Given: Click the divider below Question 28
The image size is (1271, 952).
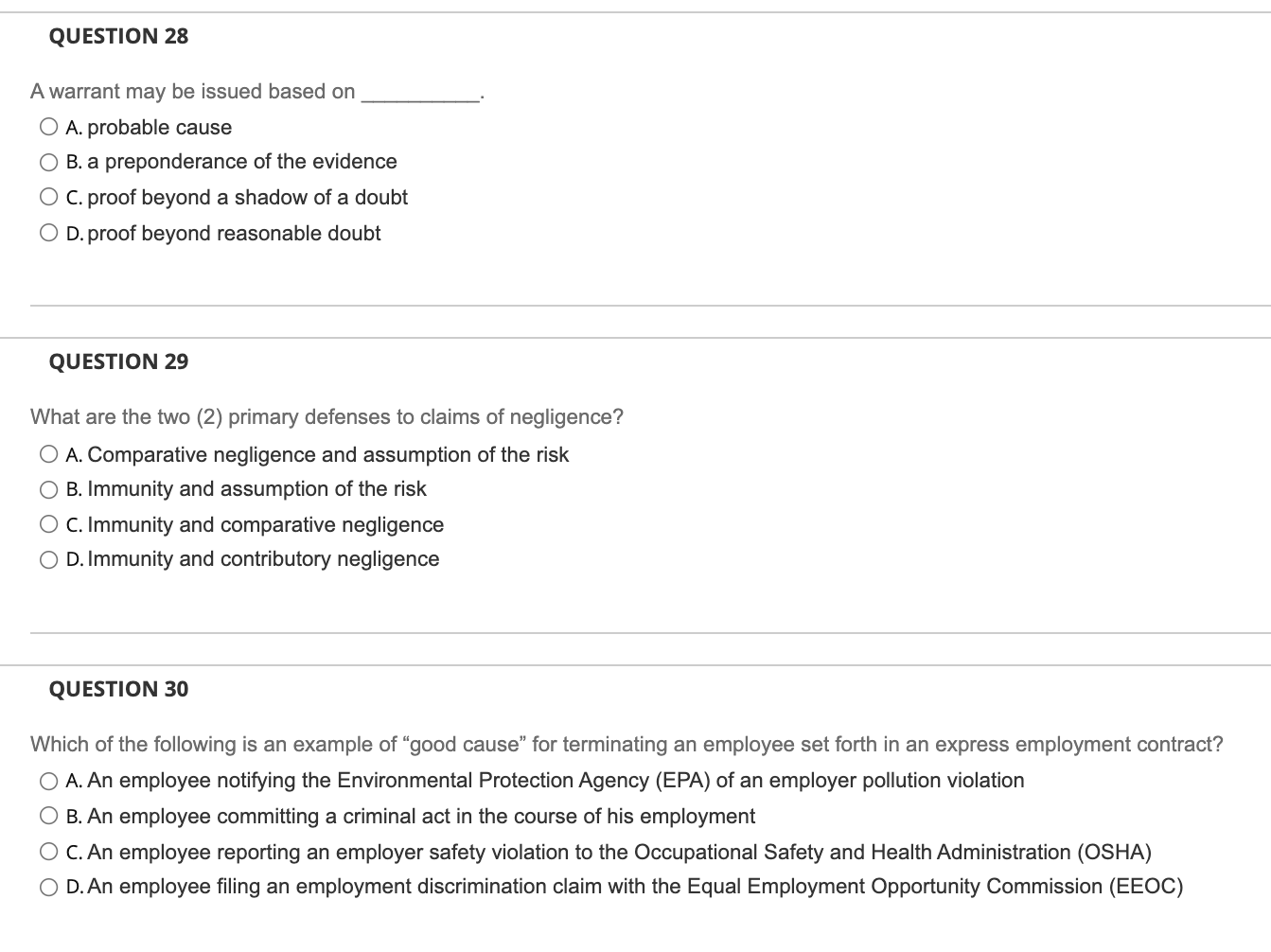Looking at the screenshot, I should point(634,305).
